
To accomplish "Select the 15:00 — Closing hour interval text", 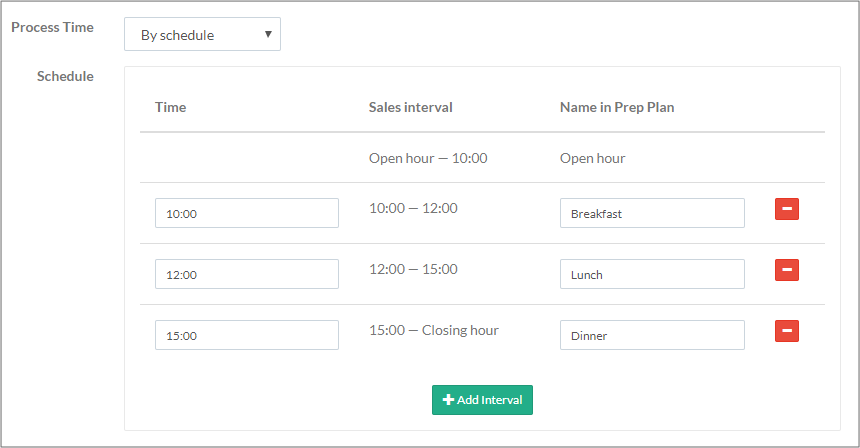I will pos(433,330).
